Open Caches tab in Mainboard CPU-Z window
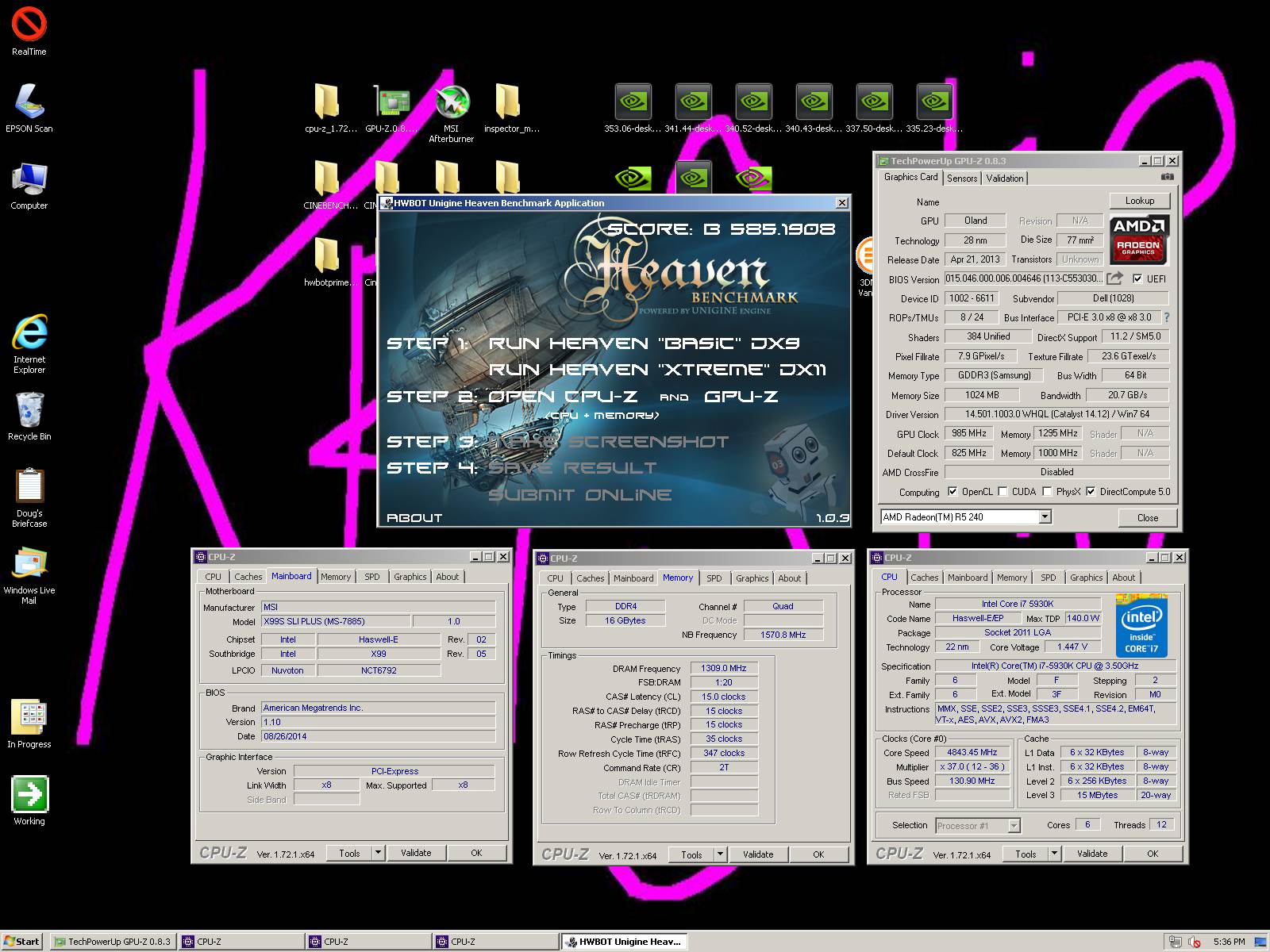Viewport: 1270px width, 952px height. [x=248, y=577]
